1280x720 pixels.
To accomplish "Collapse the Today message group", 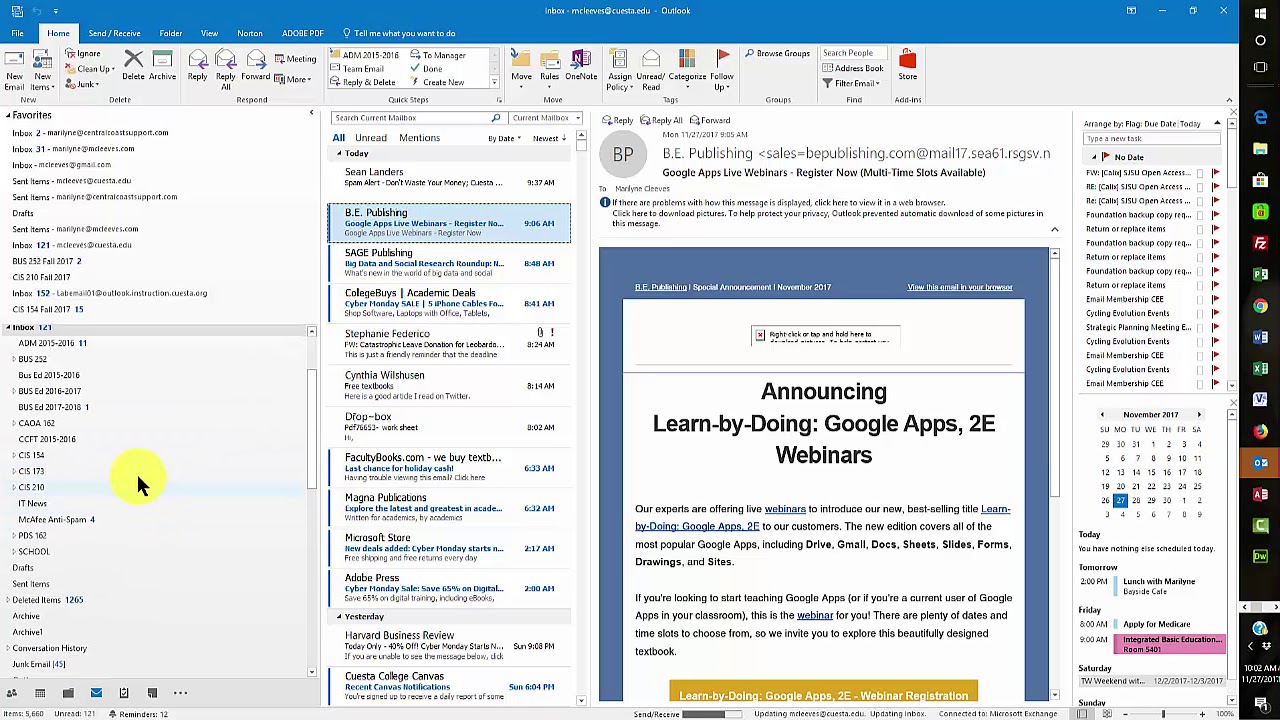I will (339, 153).
